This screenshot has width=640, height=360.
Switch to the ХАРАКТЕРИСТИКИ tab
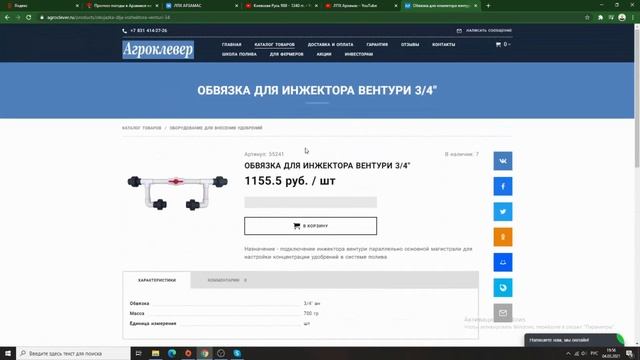point(157,280)
